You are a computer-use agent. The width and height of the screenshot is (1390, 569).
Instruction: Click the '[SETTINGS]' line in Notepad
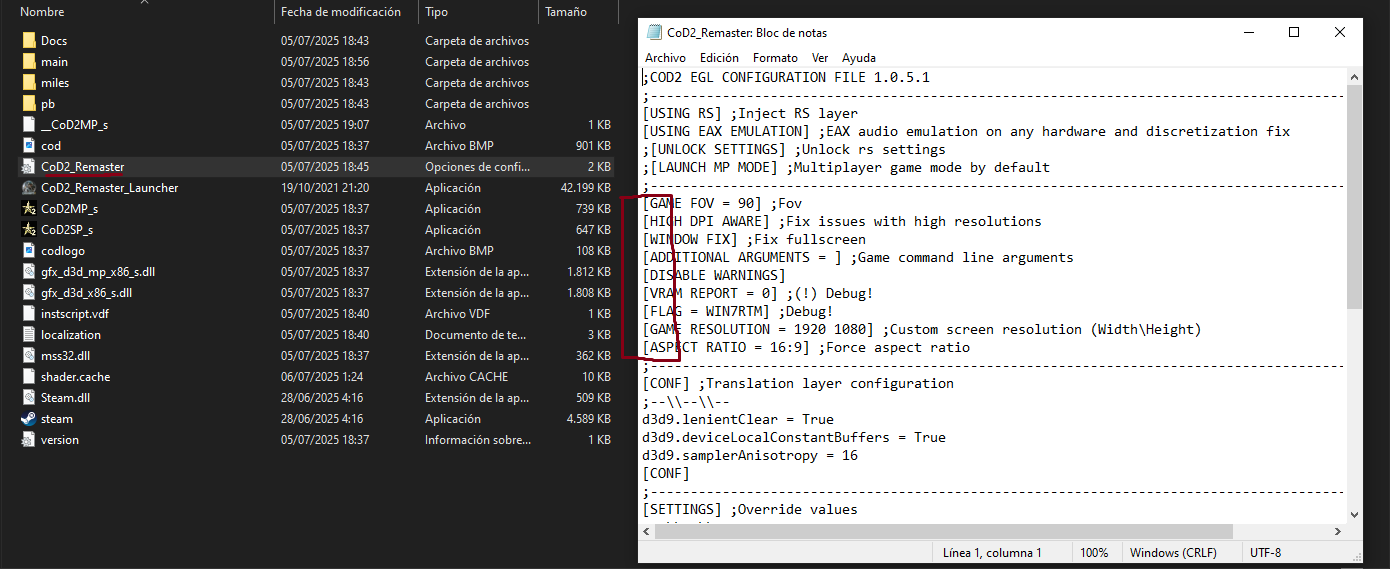pyautogui.click(x=750, y=509)
